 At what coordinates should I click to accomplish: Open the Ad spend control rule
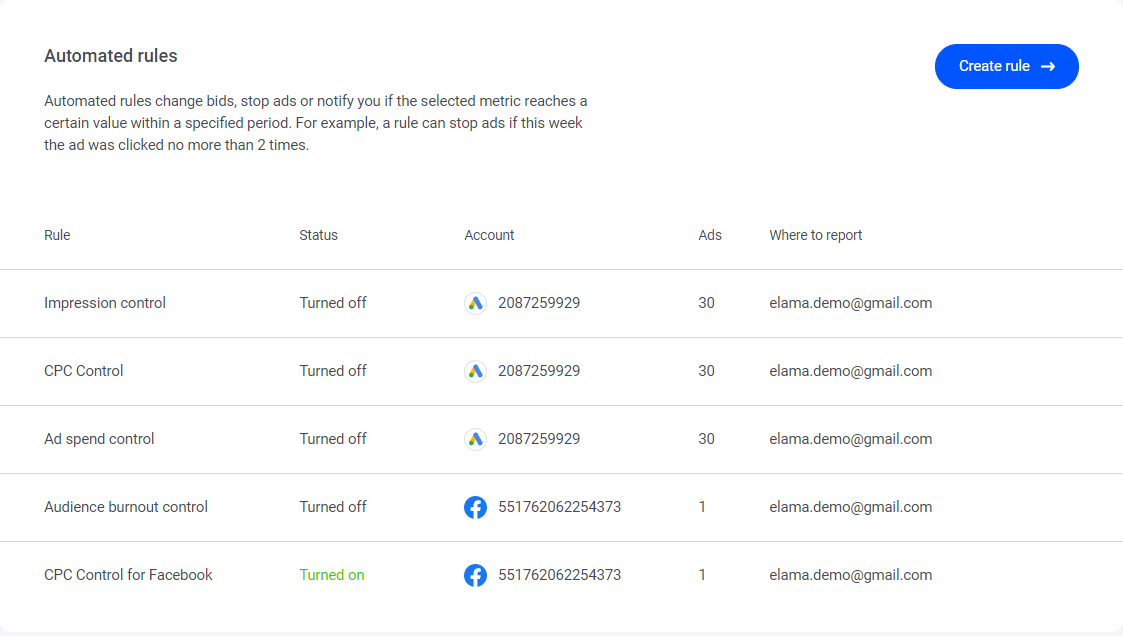tap(99, 439)
